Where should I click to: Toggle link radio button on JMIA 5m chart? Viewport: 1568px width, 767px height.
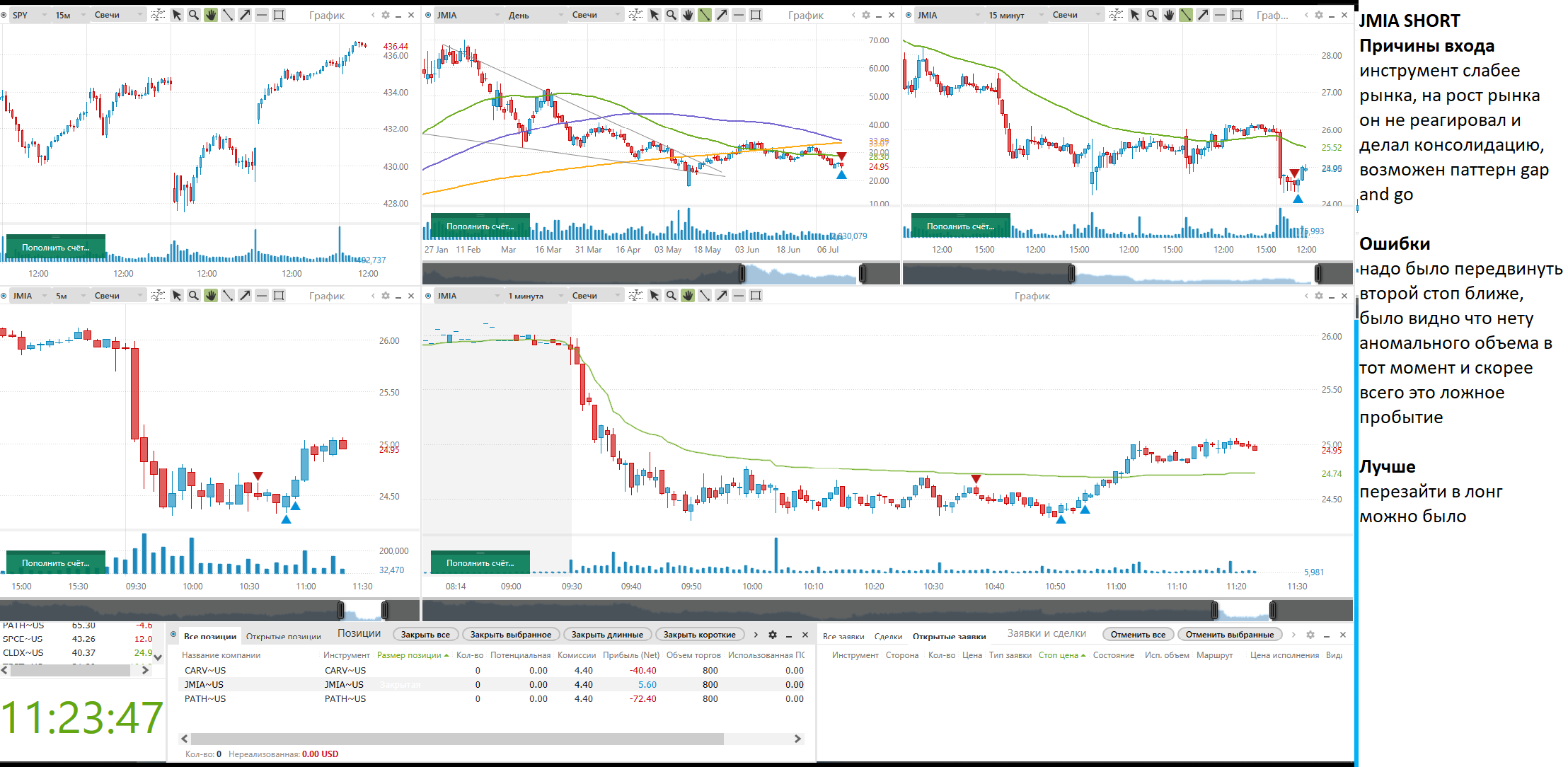click(4, 296)
